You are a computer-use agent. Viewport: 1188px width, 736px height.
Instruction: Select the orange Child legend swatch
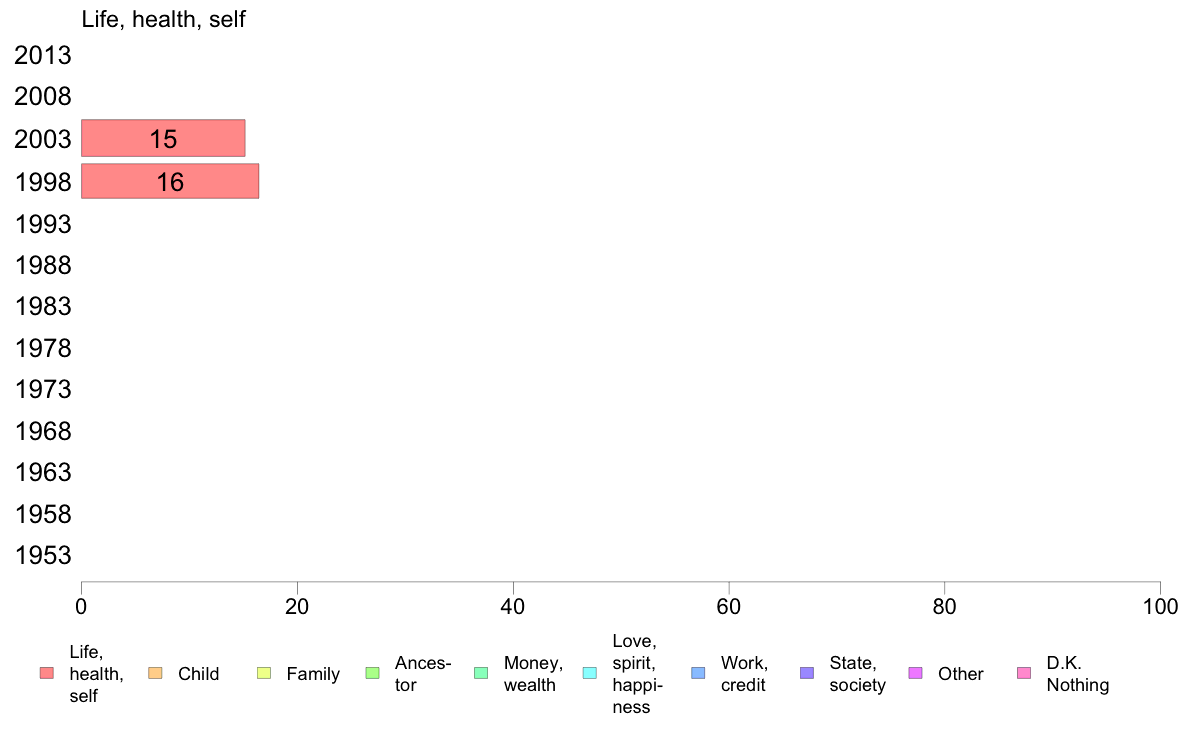[155, 673]
